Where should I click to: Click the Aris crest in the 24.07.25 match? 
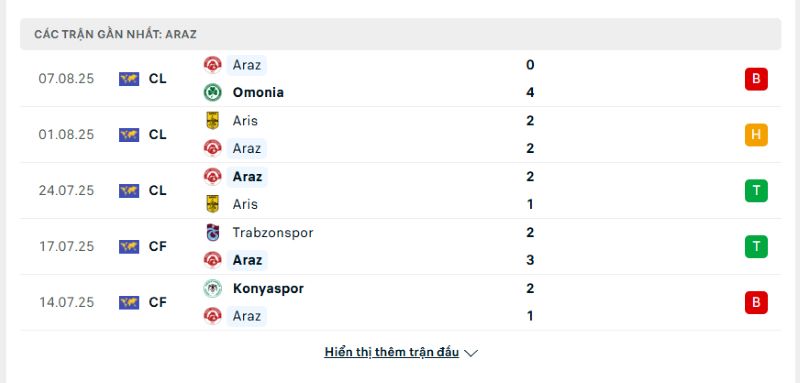(212, 204)
